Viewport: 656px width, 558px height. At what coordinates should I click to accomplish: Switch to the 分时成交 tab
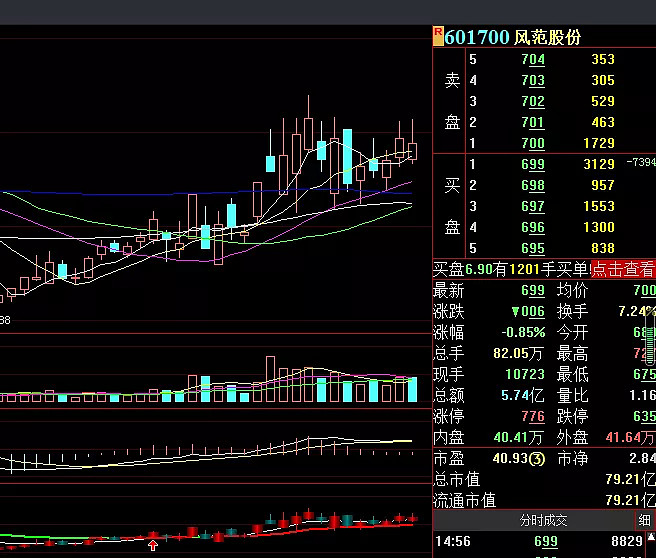pyautogui.click(x=543, y=520)
